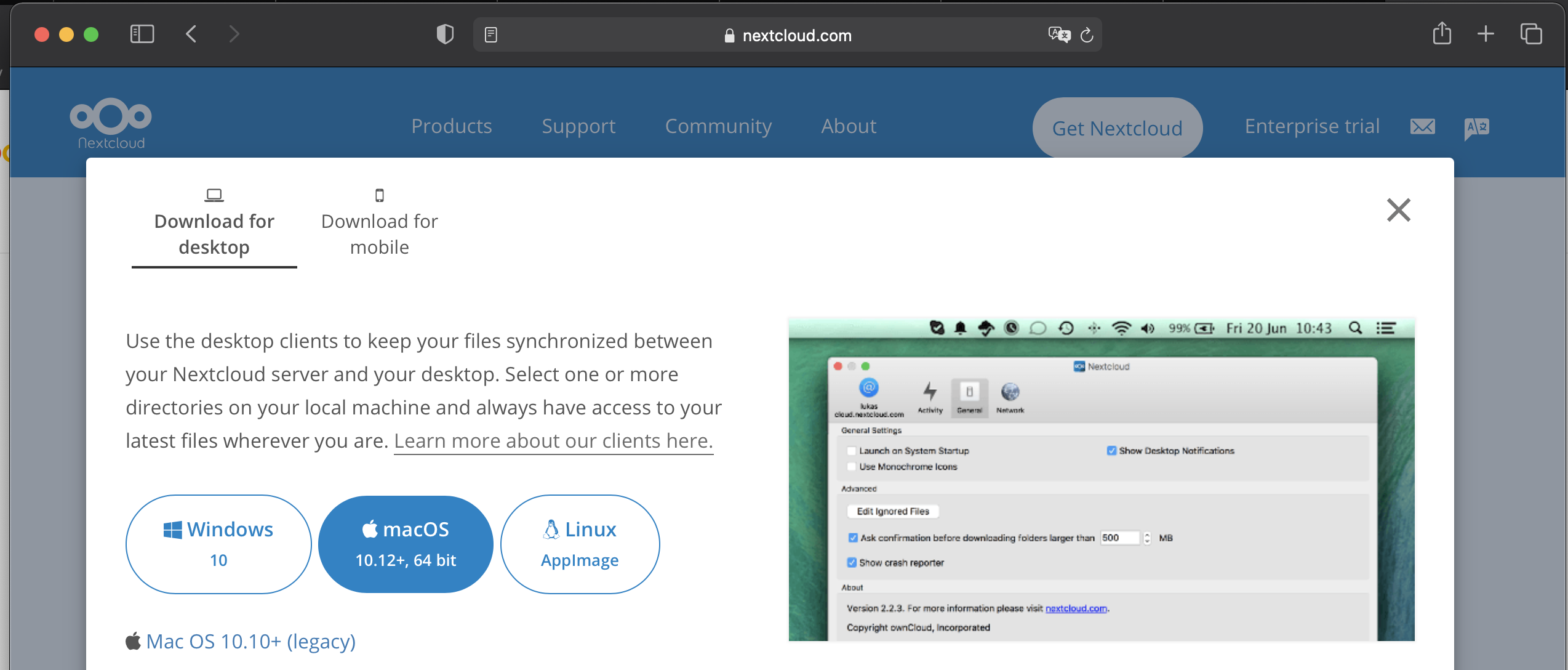This screenshot has width=1568, height=670.
Task: Open the Enterprise trial link
Action: tap(1312, 126)
